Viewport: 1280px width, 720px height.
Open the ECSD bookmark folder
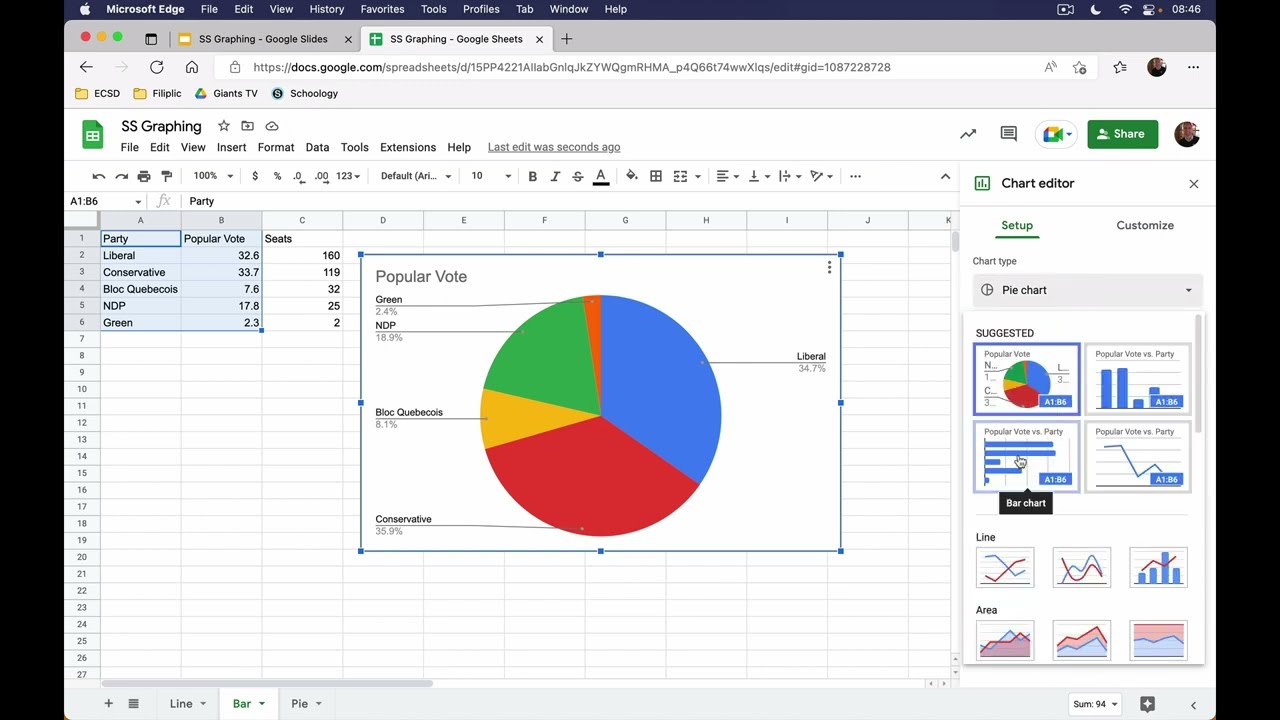coord(98,93)
